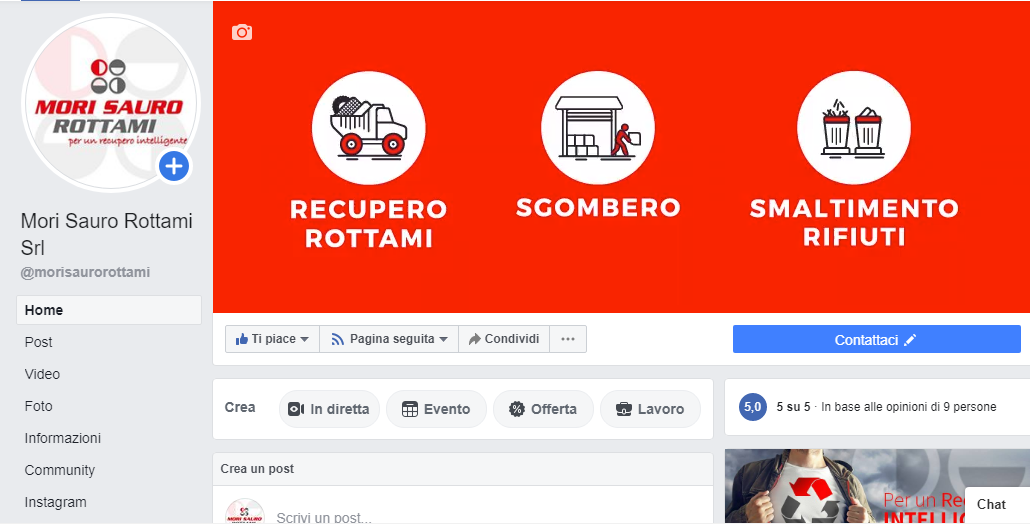Share the page with Condividi
The image size is (1030, 524).
coord(504,339)
